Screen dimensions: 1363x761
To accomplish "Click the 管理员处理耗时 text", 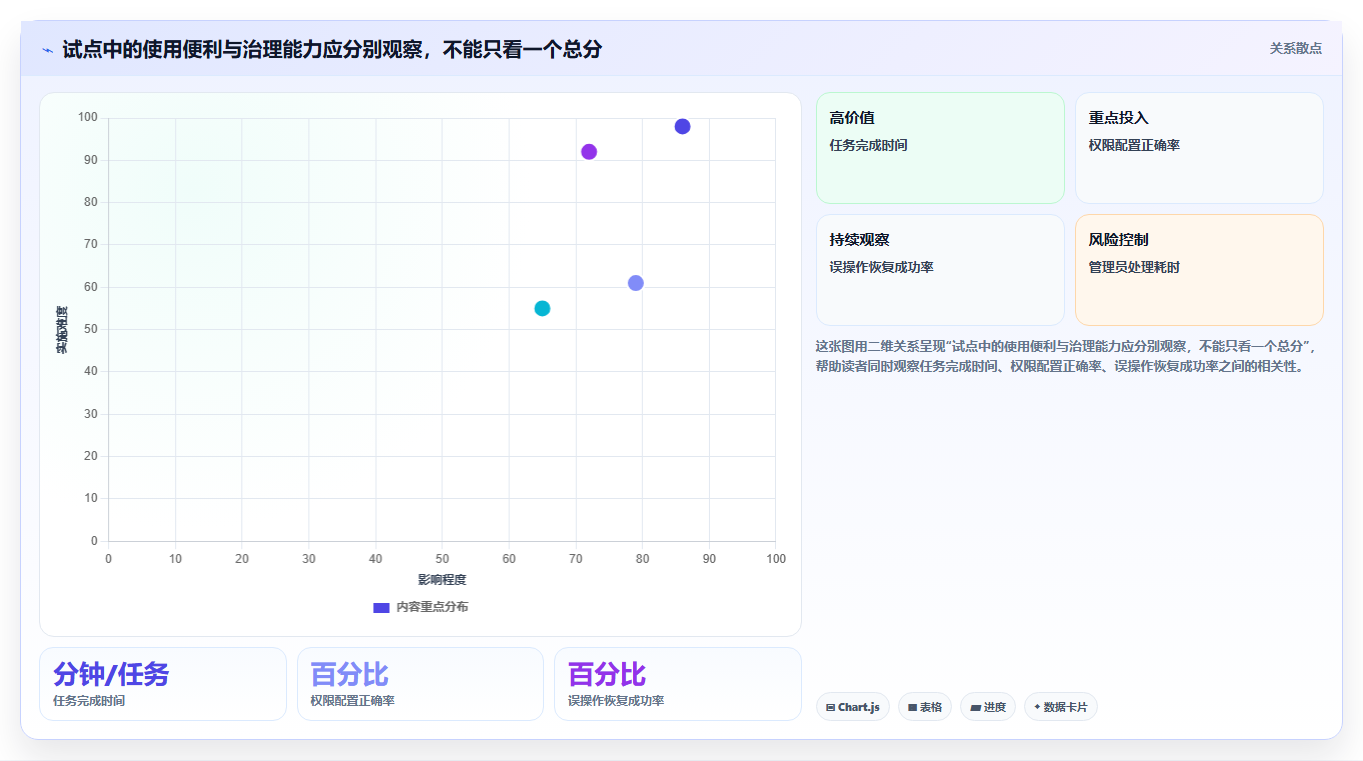I will pyautogui.click(x=1134, y=267).
